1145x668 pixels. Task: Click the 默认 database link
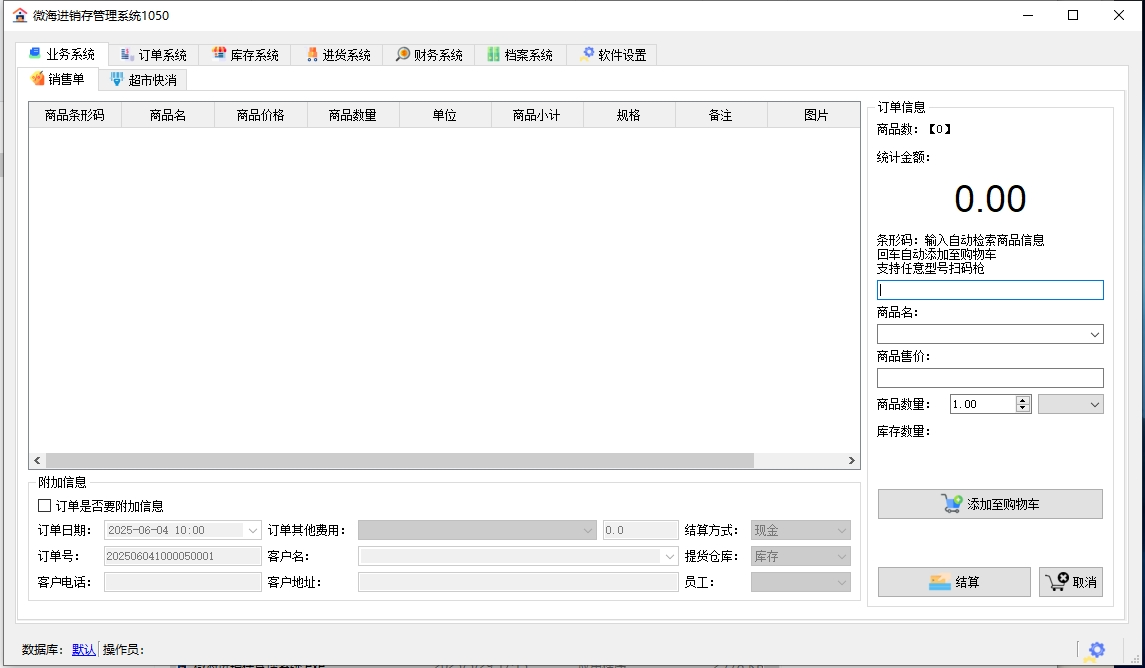point(84,649)
